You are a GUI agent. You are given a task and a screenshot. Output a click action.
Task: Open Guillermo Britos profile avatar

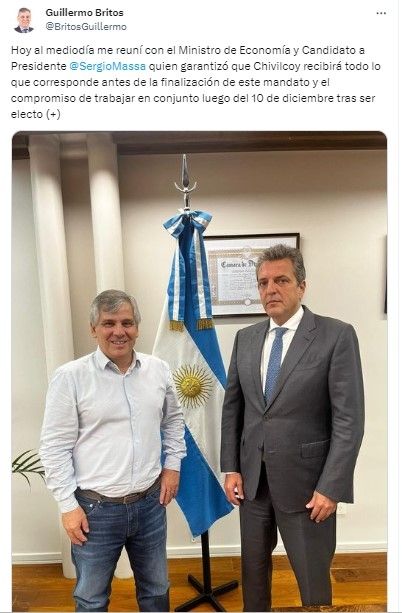(24, 20)
